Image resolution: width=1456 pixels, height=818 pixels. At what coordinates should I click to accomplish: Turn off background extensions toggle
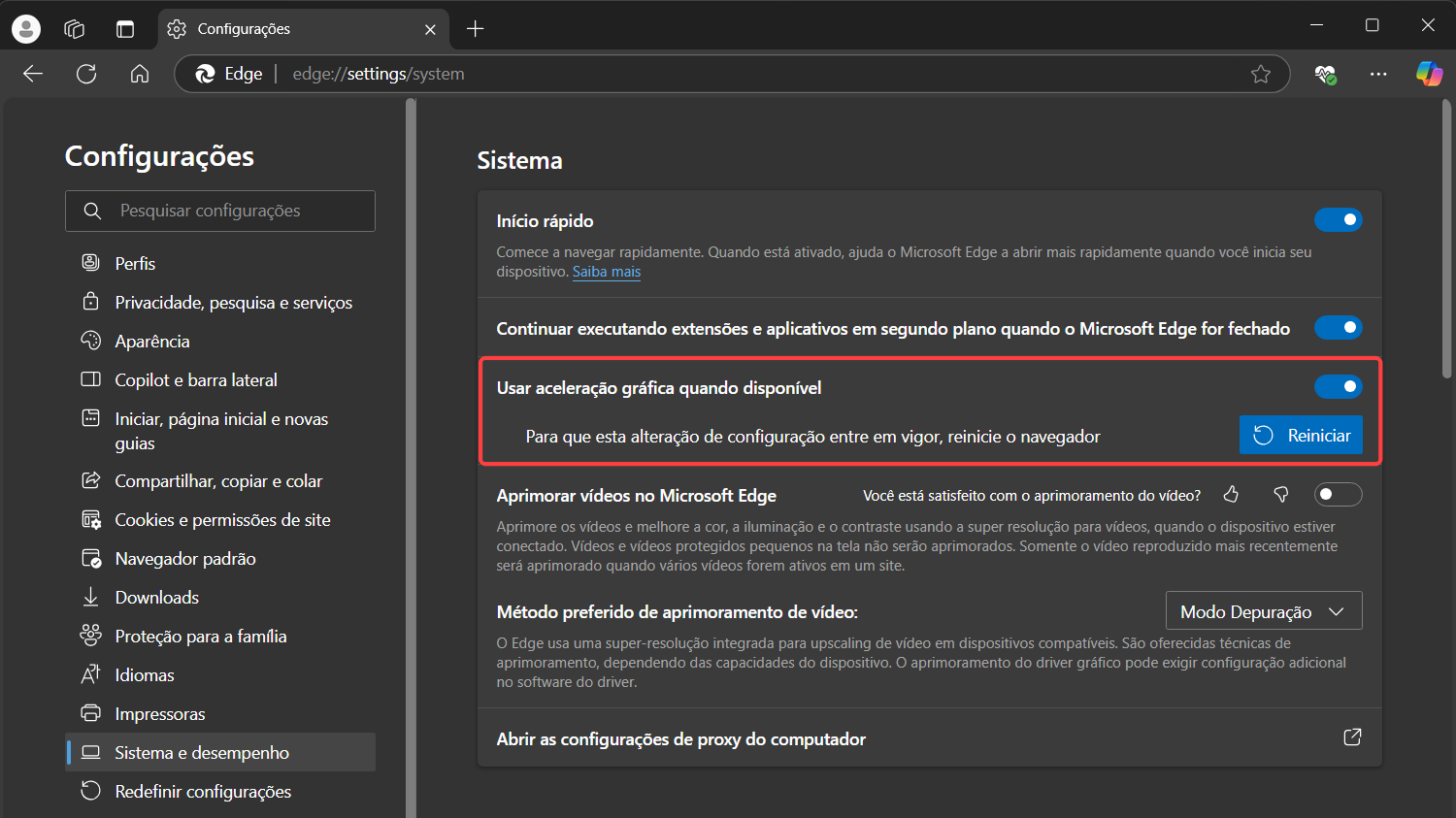[1339, 327]
